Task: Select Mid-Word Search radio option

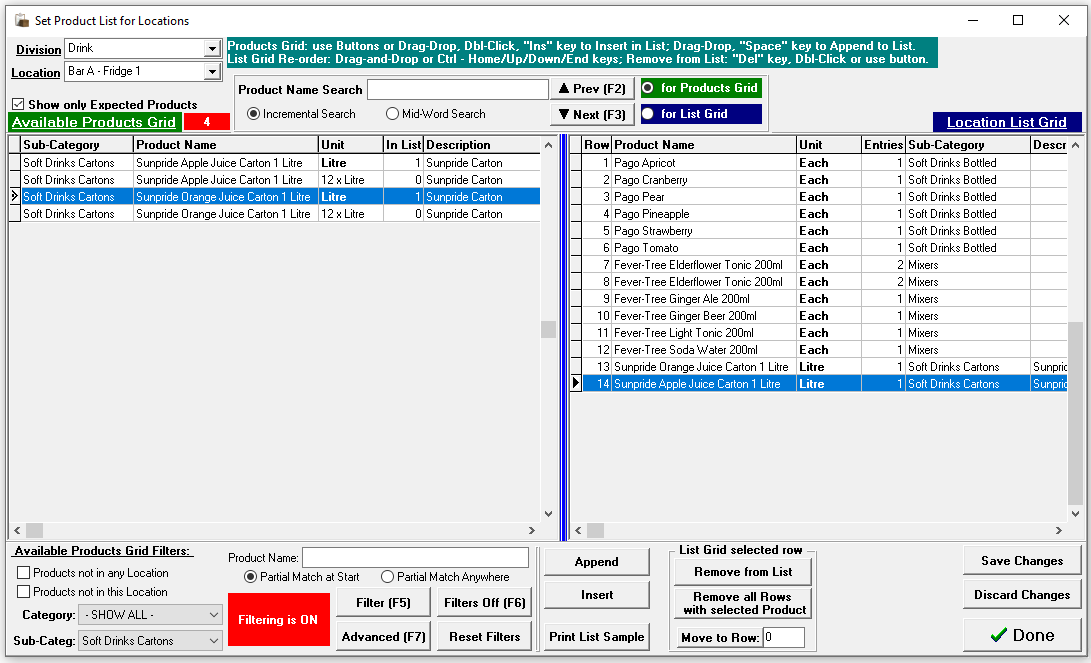Action: [392, 114]
